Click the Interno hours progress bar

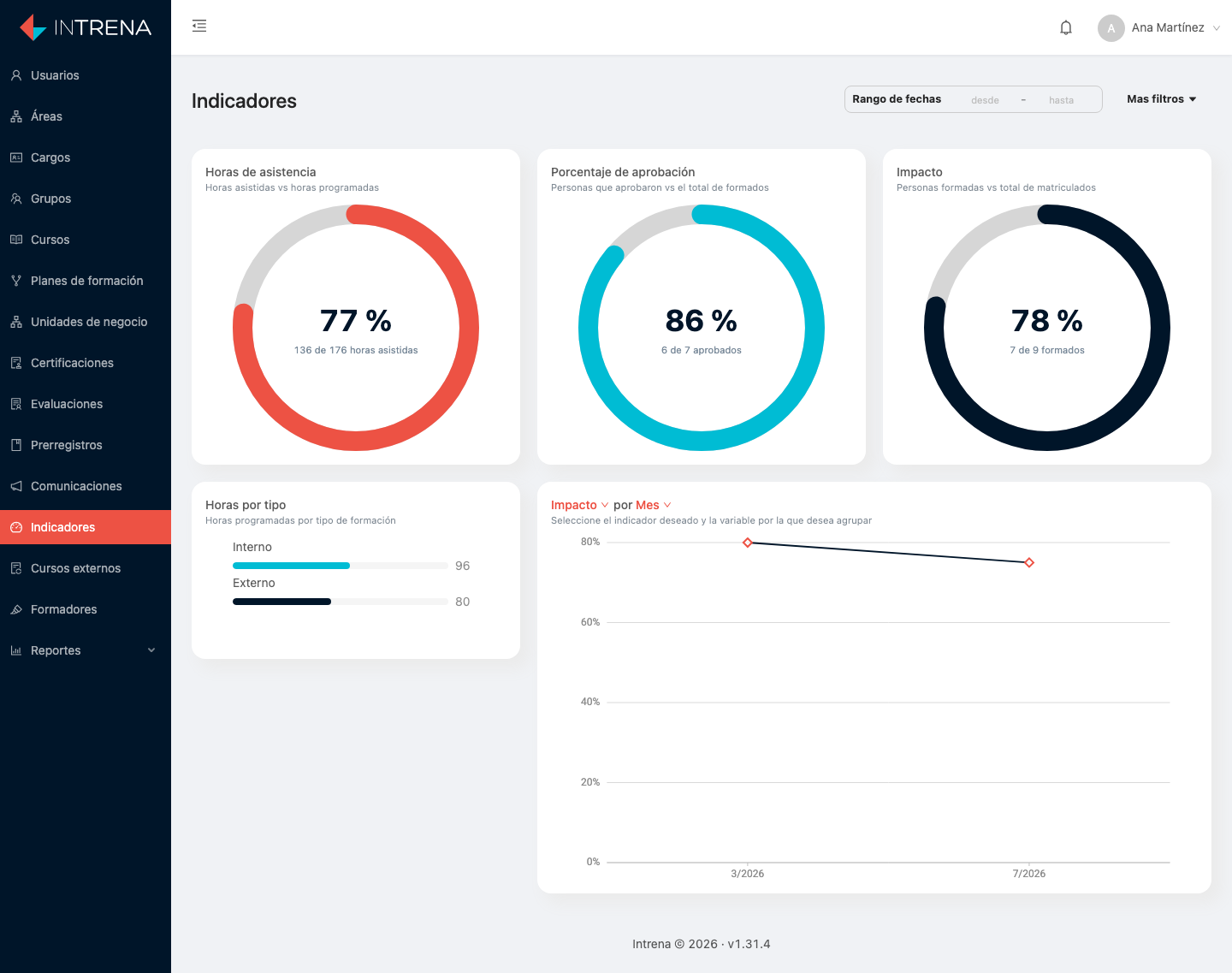(341, 566)
